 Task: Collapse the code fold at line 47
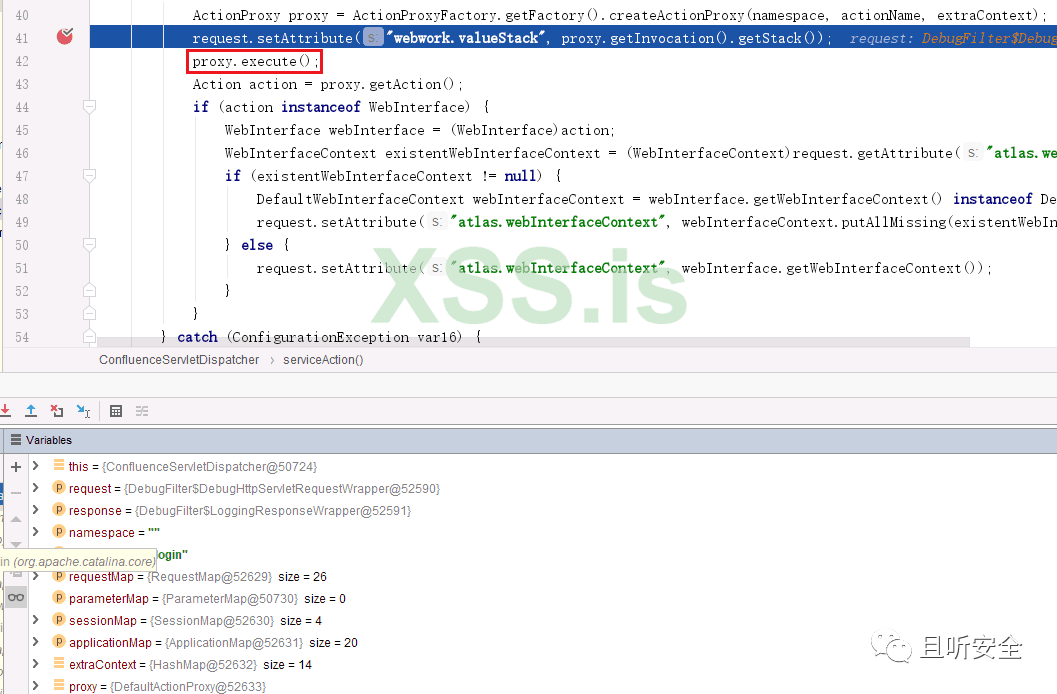89,175
